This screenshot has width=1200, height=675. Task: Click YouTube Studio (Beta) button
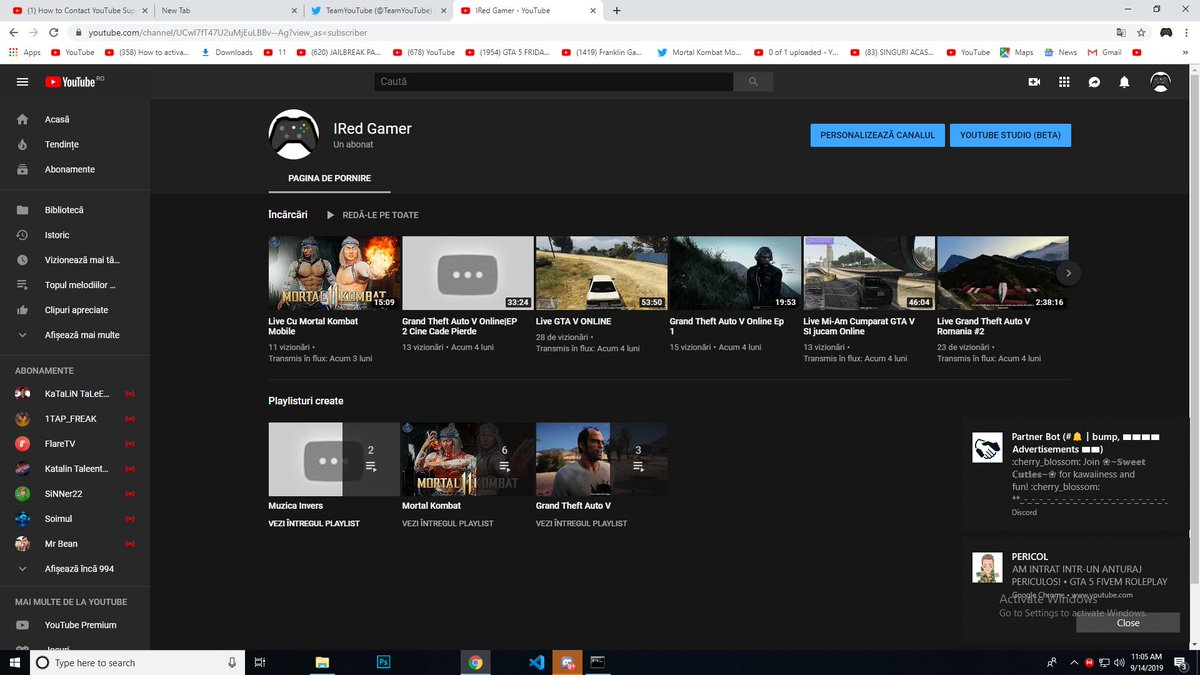pyautogui.click(x=1010, y=135)
